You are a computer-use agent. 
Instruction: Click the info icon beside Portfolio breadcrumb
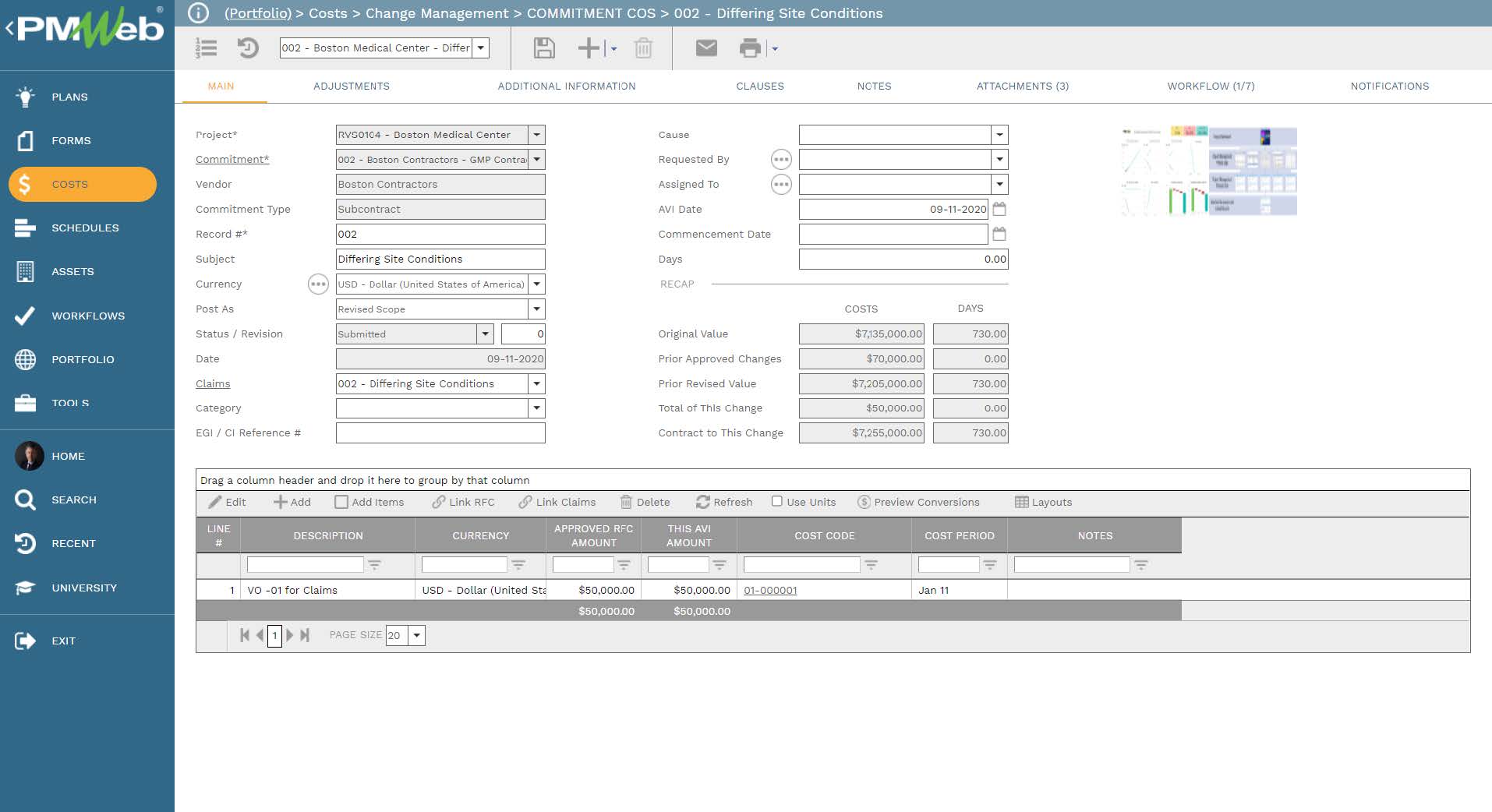pyautogui.click(x=199, y=13)
